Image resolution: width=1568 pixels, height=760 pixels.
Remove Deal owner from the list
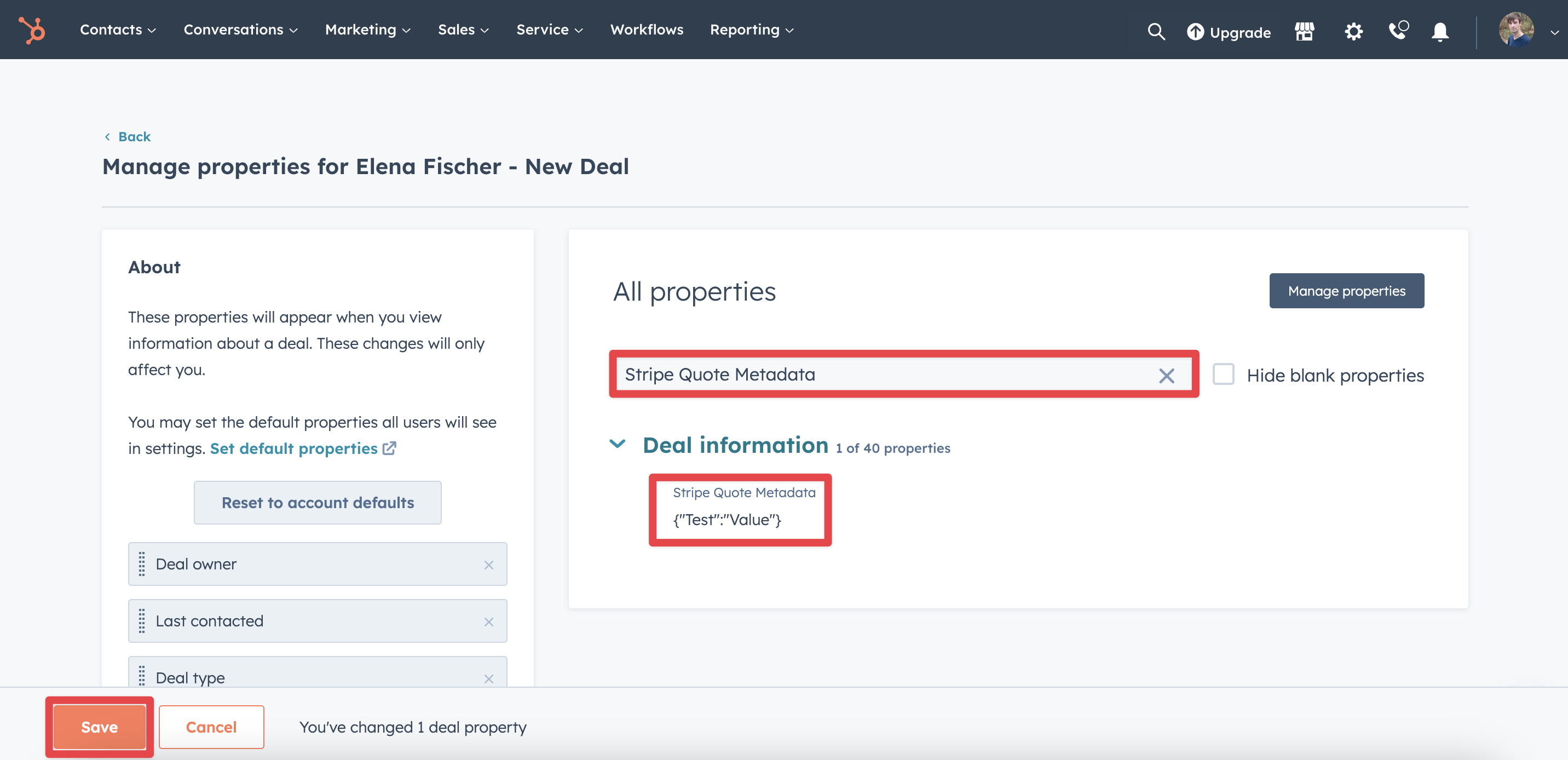point(488,565)
